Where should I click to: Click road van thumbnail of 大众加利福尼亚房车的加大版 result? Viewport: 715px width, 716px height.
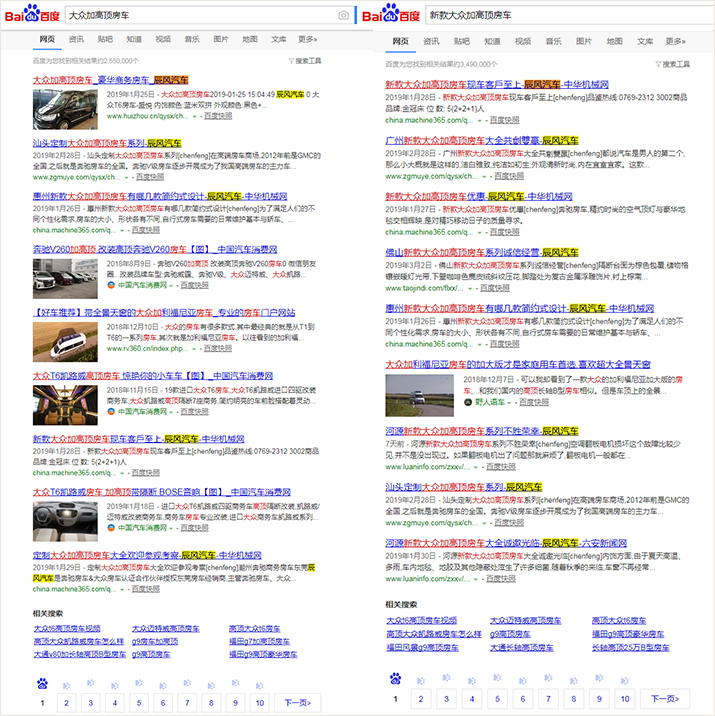420,395
